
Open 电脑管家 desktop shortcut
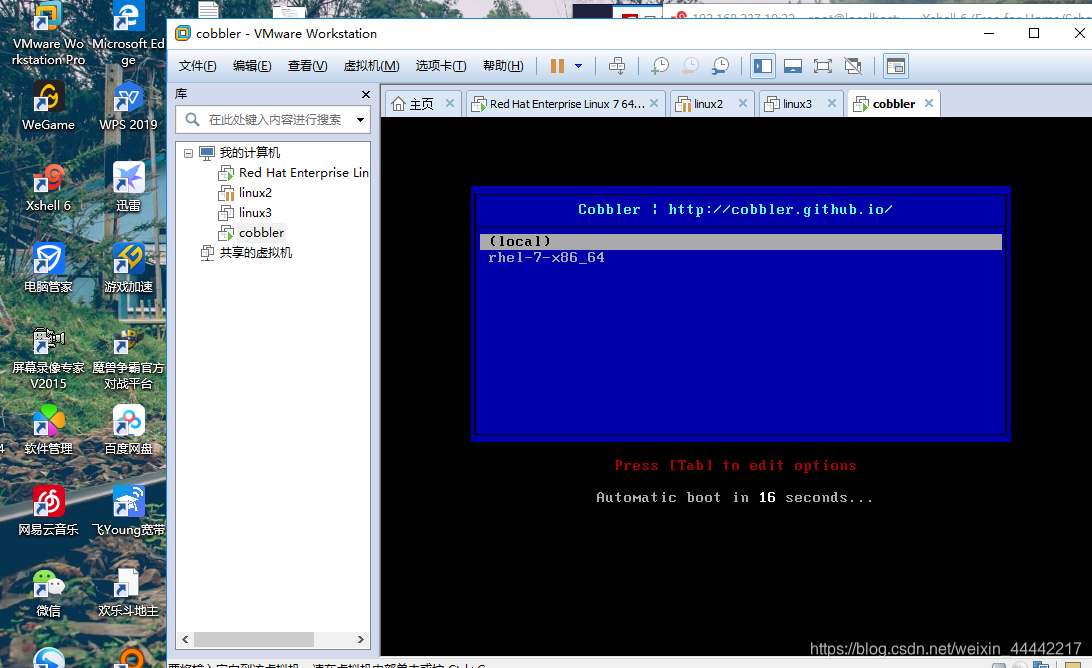coord(48,269)
